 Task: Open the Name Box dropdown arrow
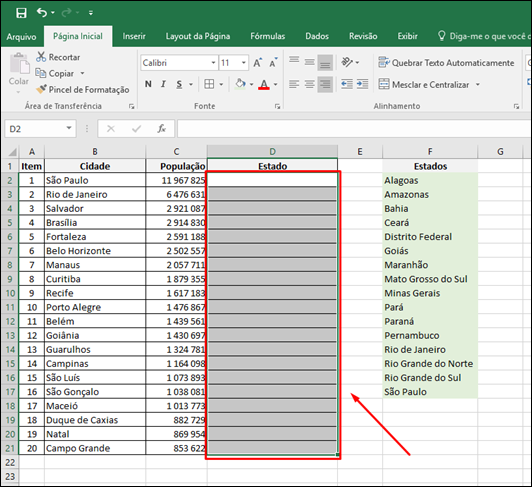(69, 129)
